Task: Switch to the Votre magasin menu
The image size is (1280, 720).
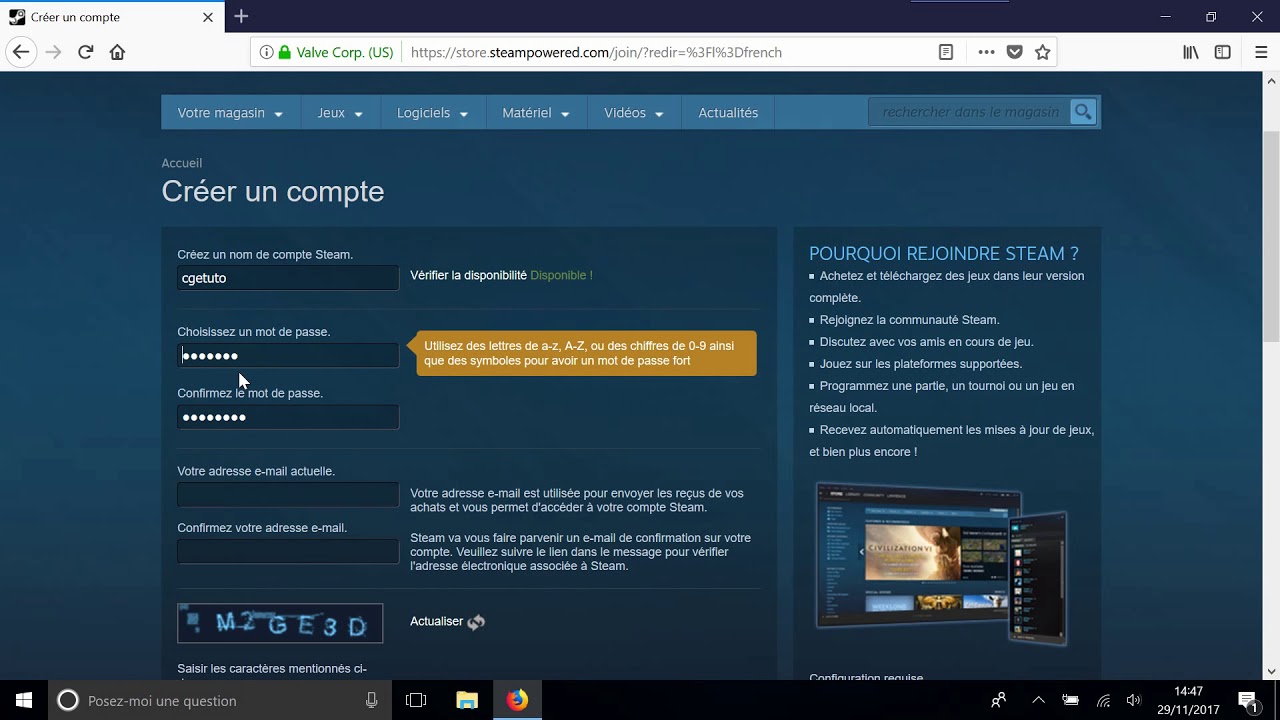Action: click(229, 112)
